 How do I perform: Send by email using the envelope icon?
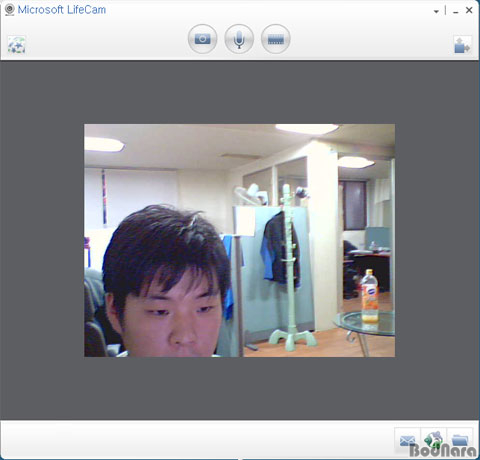[407, 440]
